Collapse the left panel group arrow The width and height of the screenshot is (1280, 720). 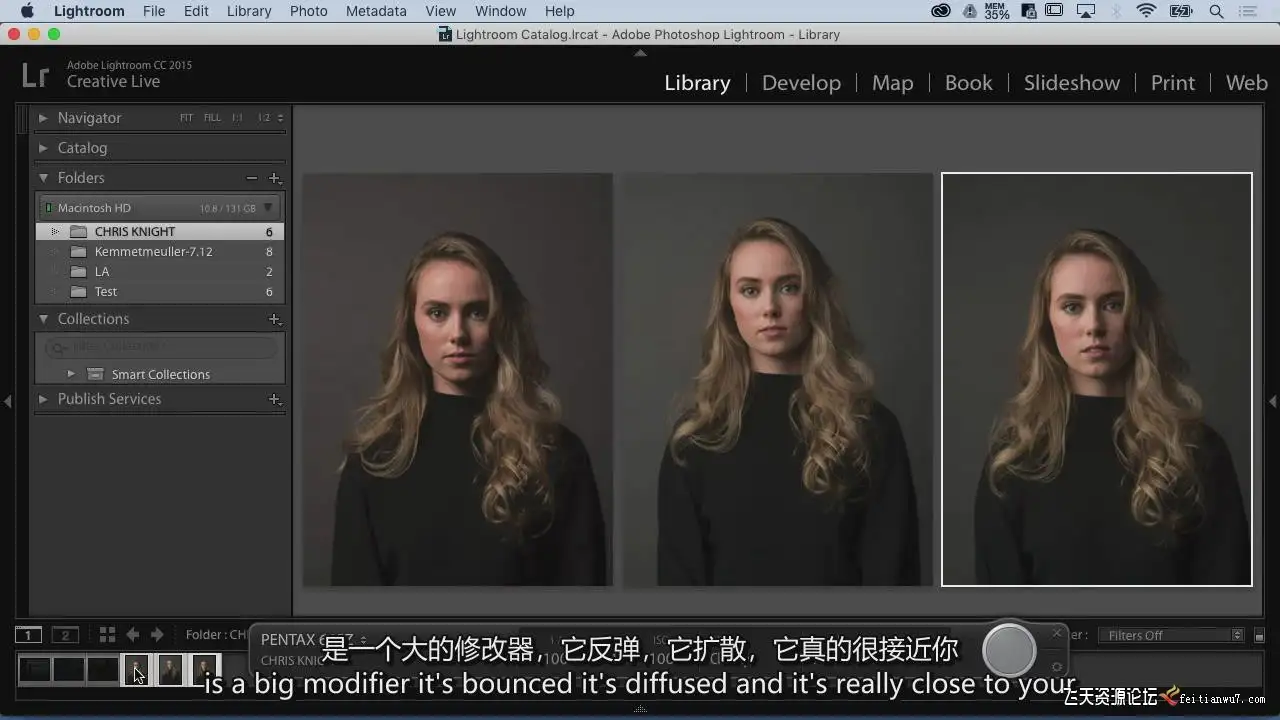tap(7, 401)
